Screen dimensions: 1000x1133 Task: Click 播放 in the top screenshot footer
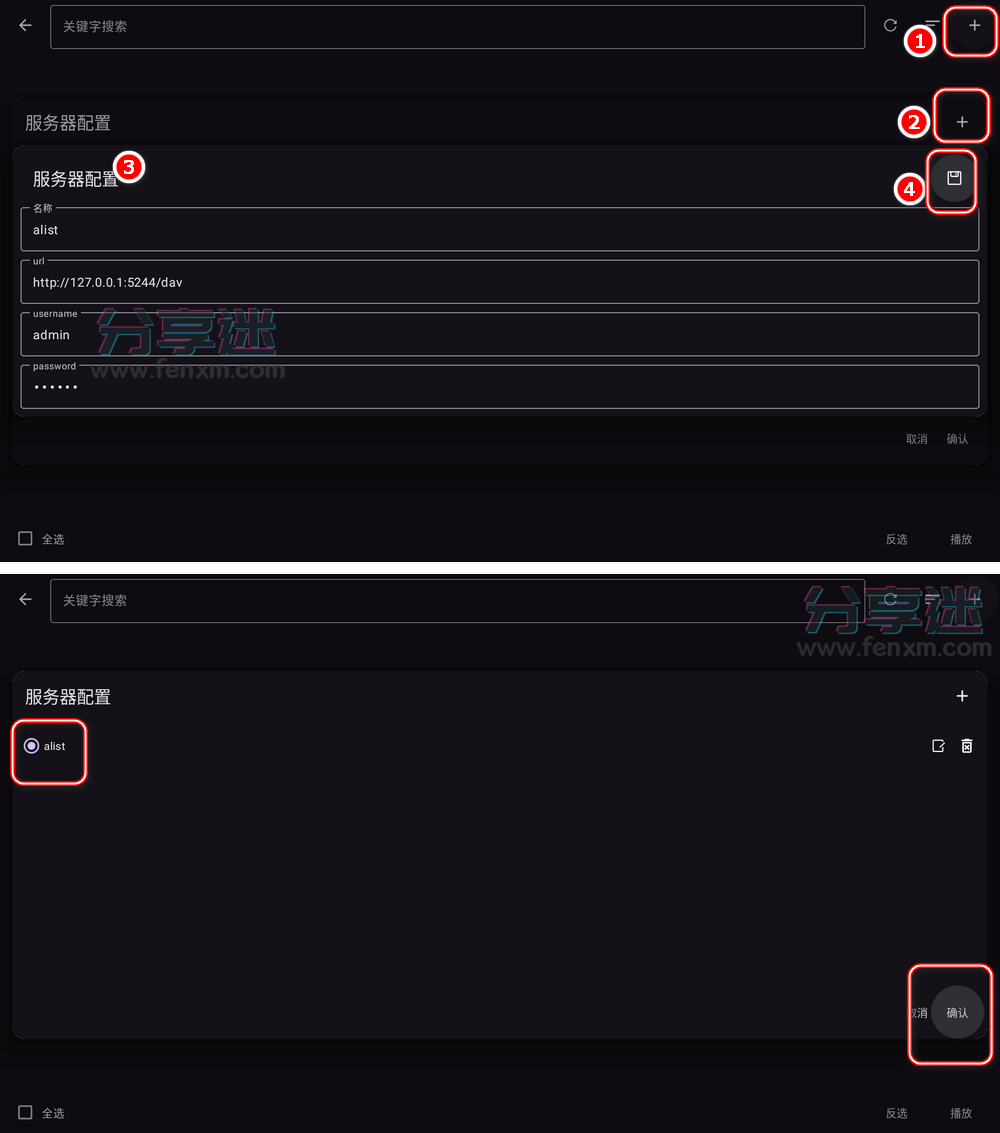tap(960, 539)
